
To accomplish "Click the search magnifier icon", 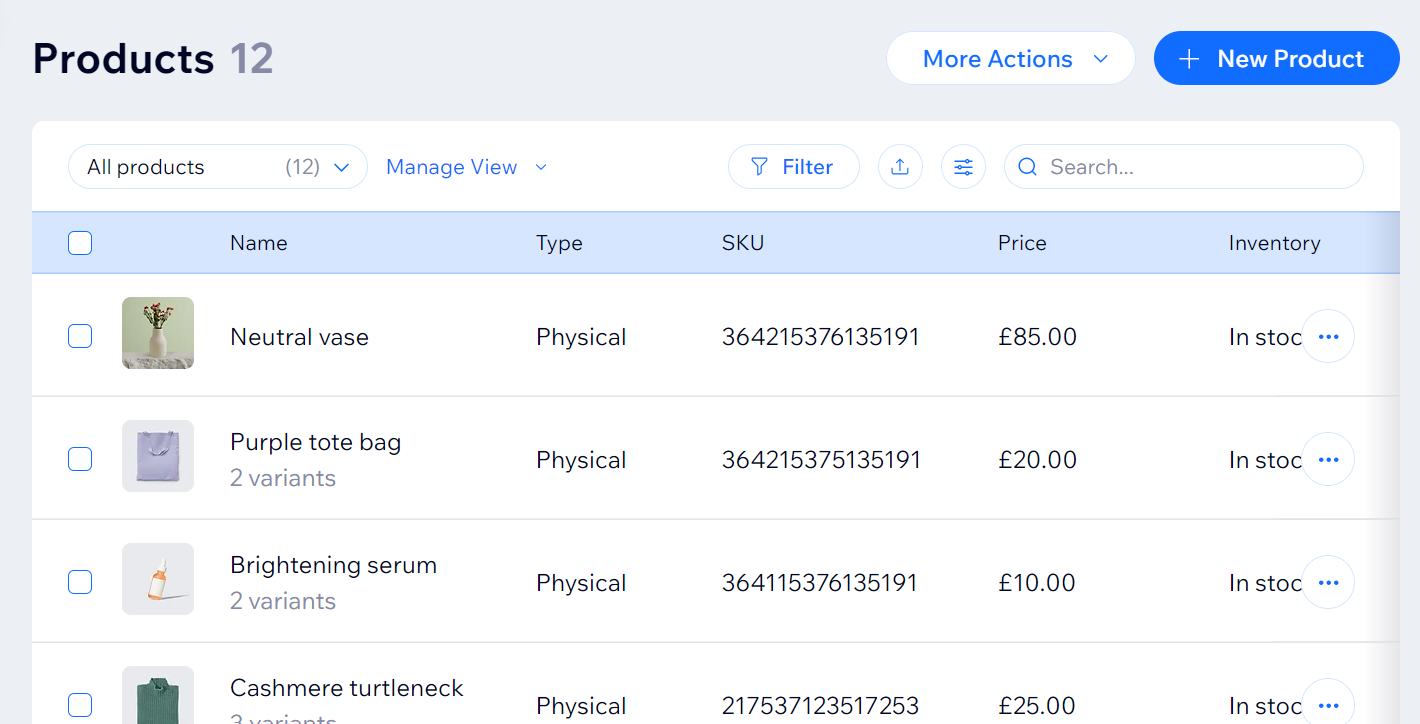I will pyautogui.click(x=1027, y=166).
